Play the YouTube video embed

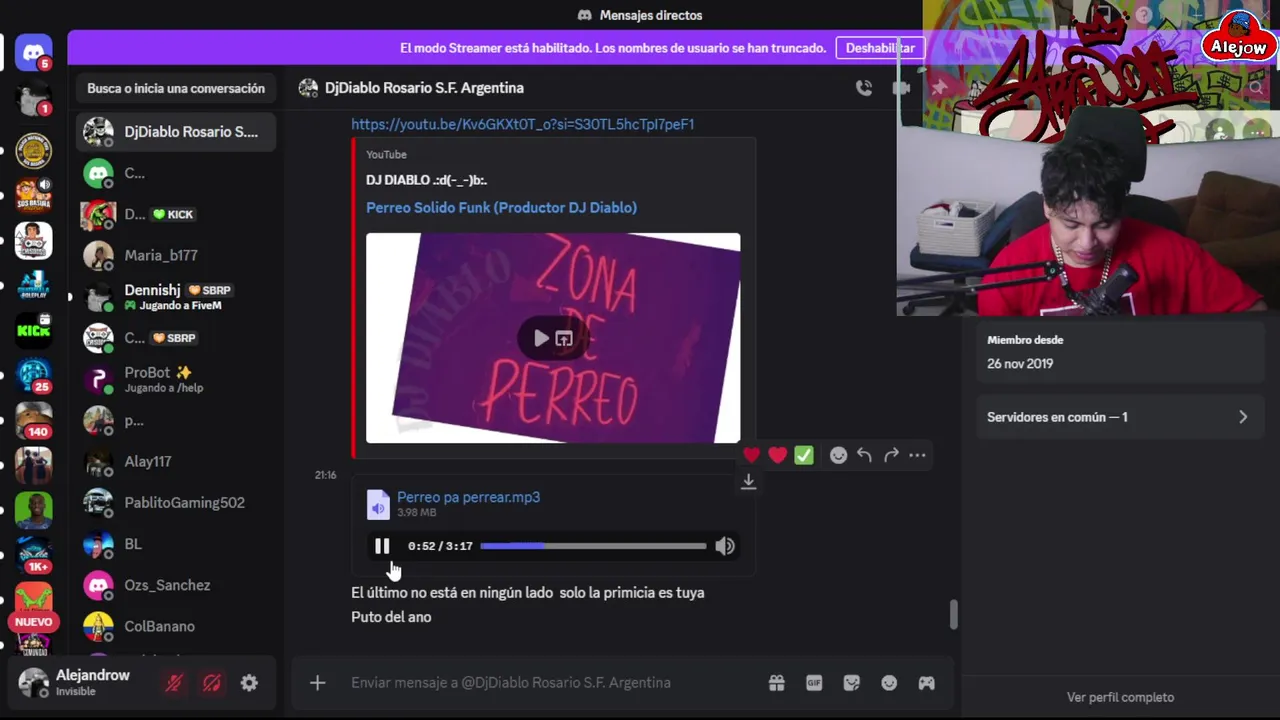point(541,339)
